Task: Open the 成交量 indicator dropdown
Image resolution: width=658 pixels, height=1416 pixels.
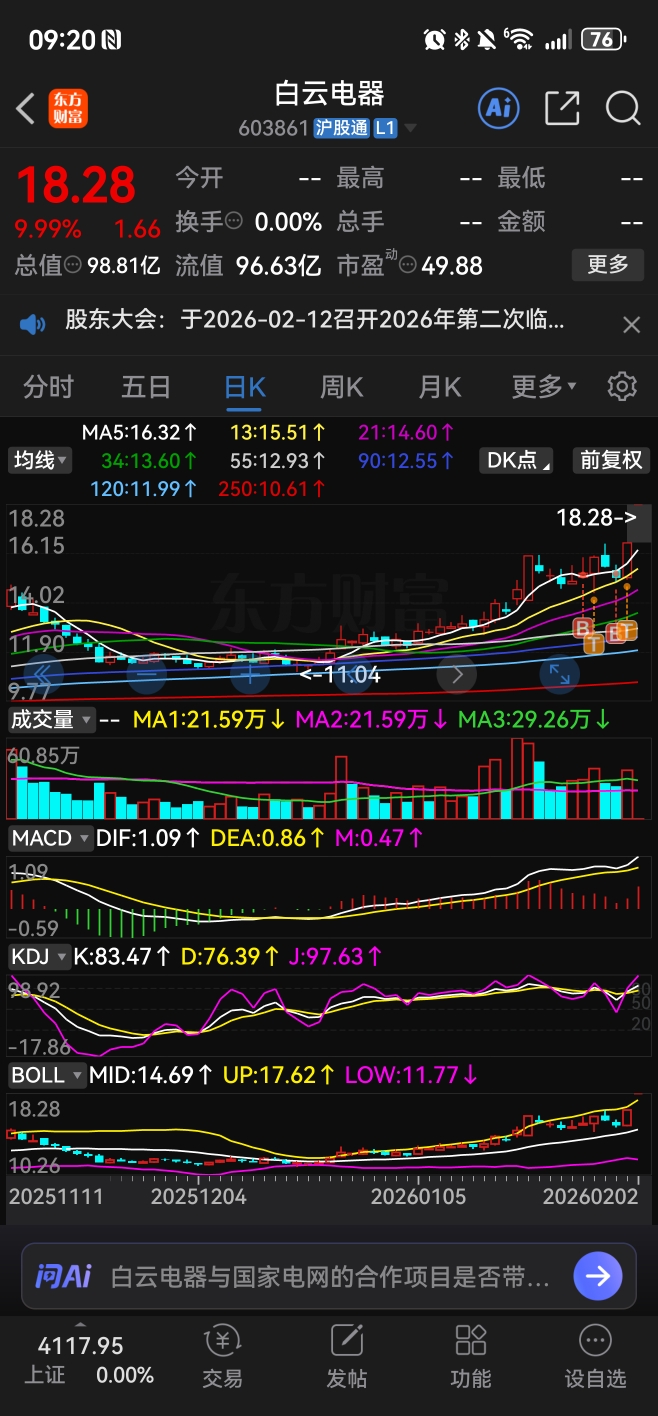Action: click(x=52, y=719)
